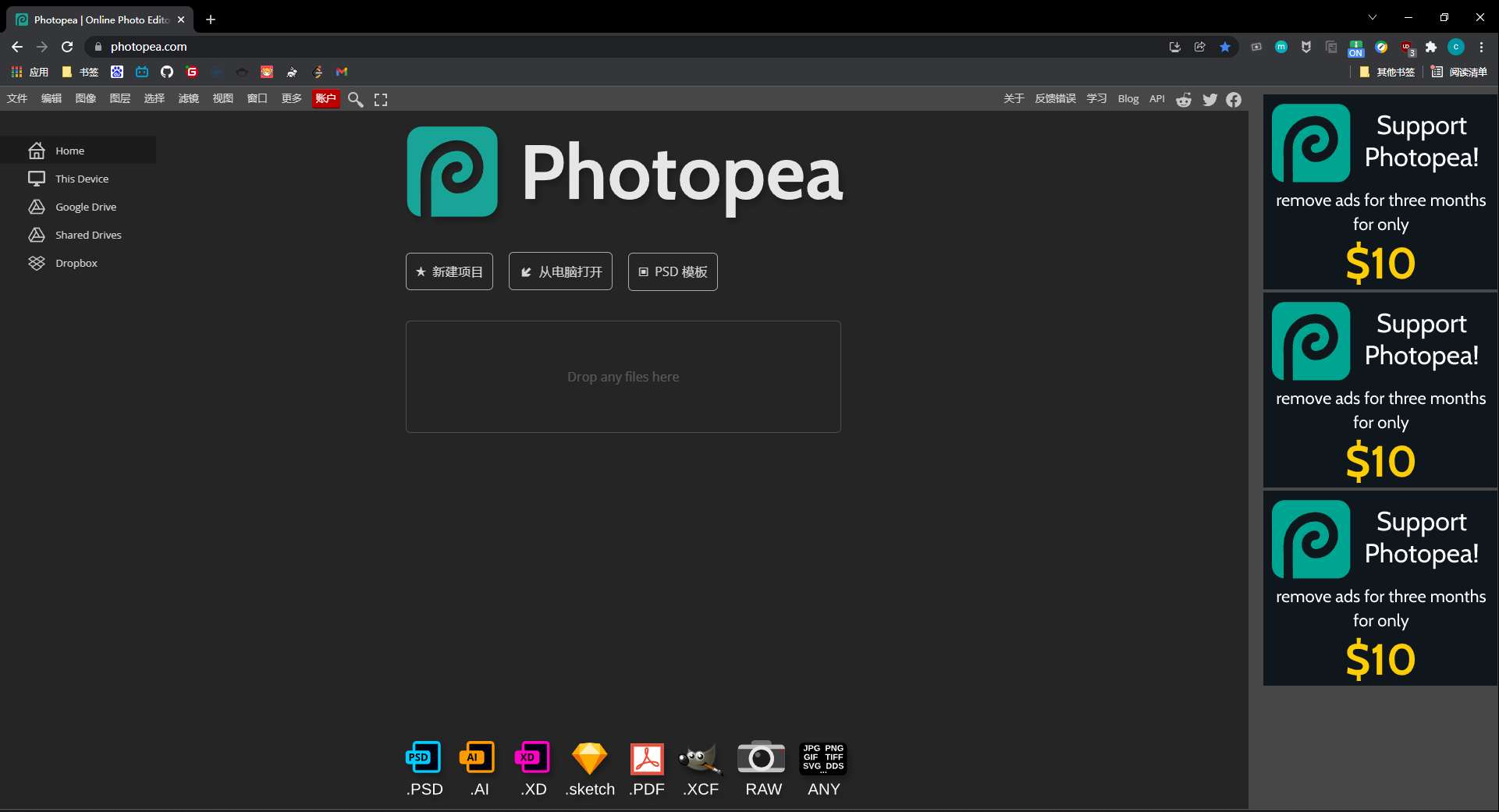Open the search icon in the menu bar
This screenshot has width=1499, height=812.
click(x=356, y=99)
